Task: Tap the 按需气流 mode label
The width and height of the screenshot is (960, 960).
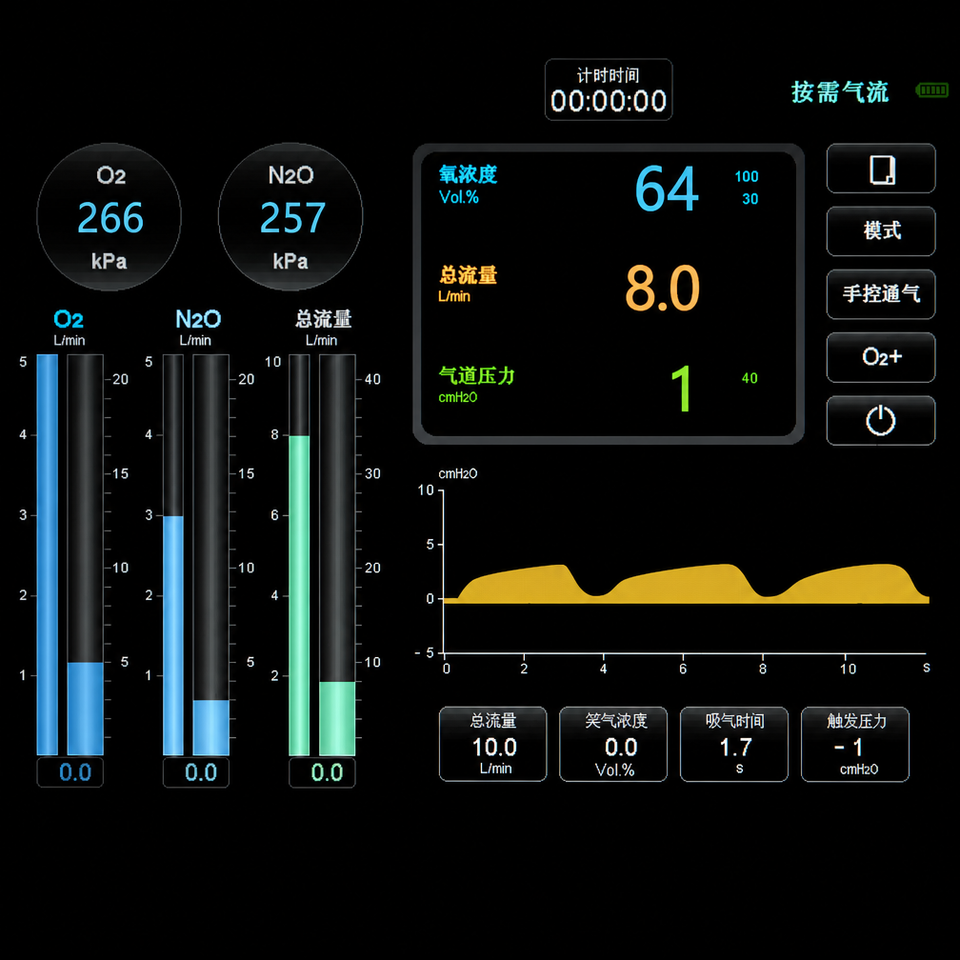Action: pos(840,92)
